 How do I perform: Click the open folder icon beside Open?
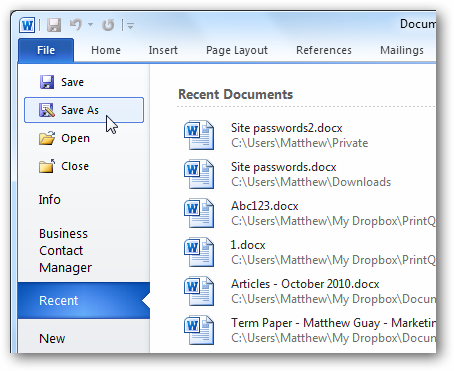tap(47, 138)
